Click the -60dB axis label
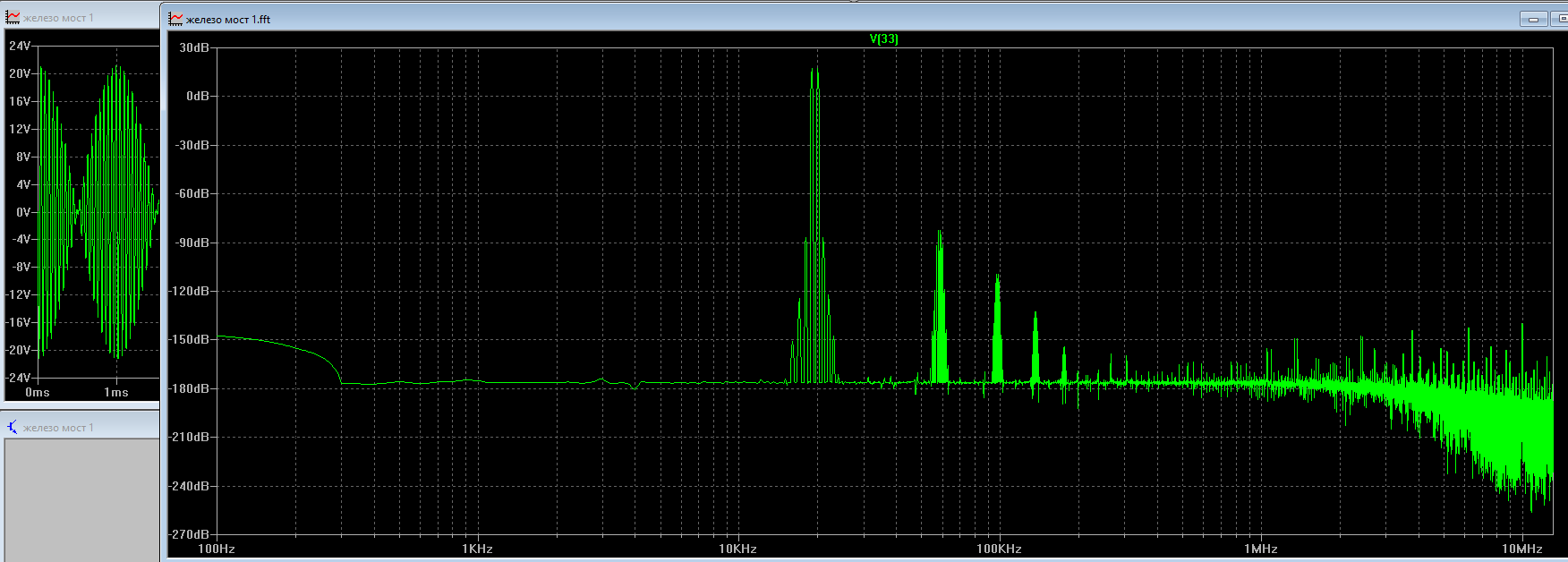Image resolution: width=1568 pixels, height=562 pixels. point(192,193)
